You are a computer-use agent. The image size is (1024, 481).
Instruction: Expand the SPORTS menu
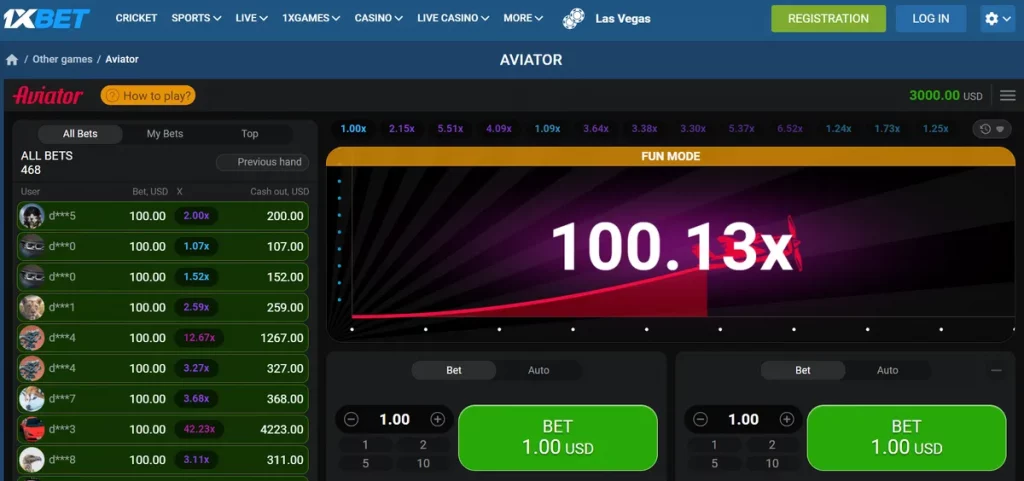click(x=196, y=18)
